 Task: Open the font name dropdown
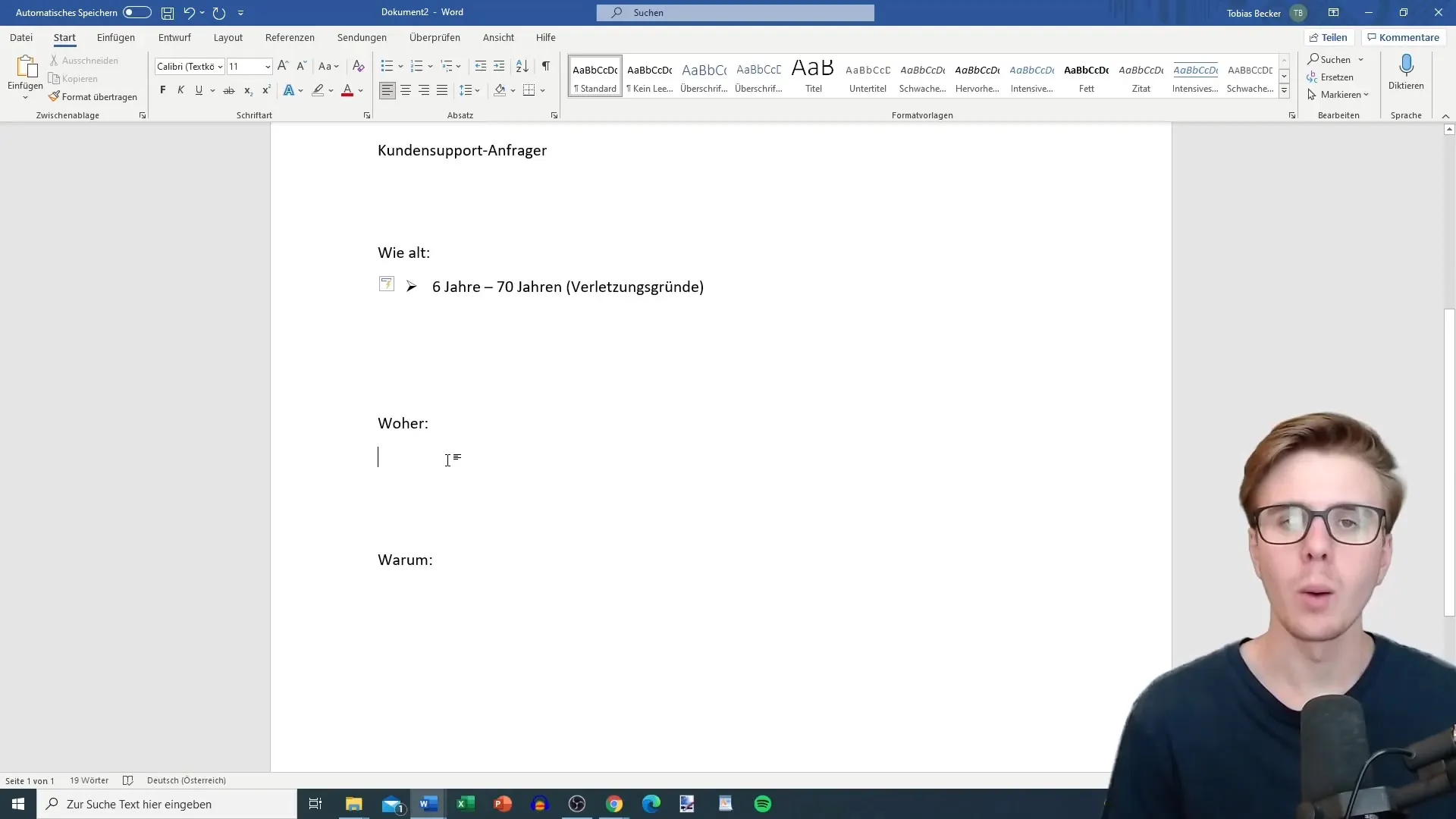[x=220, y=67]
